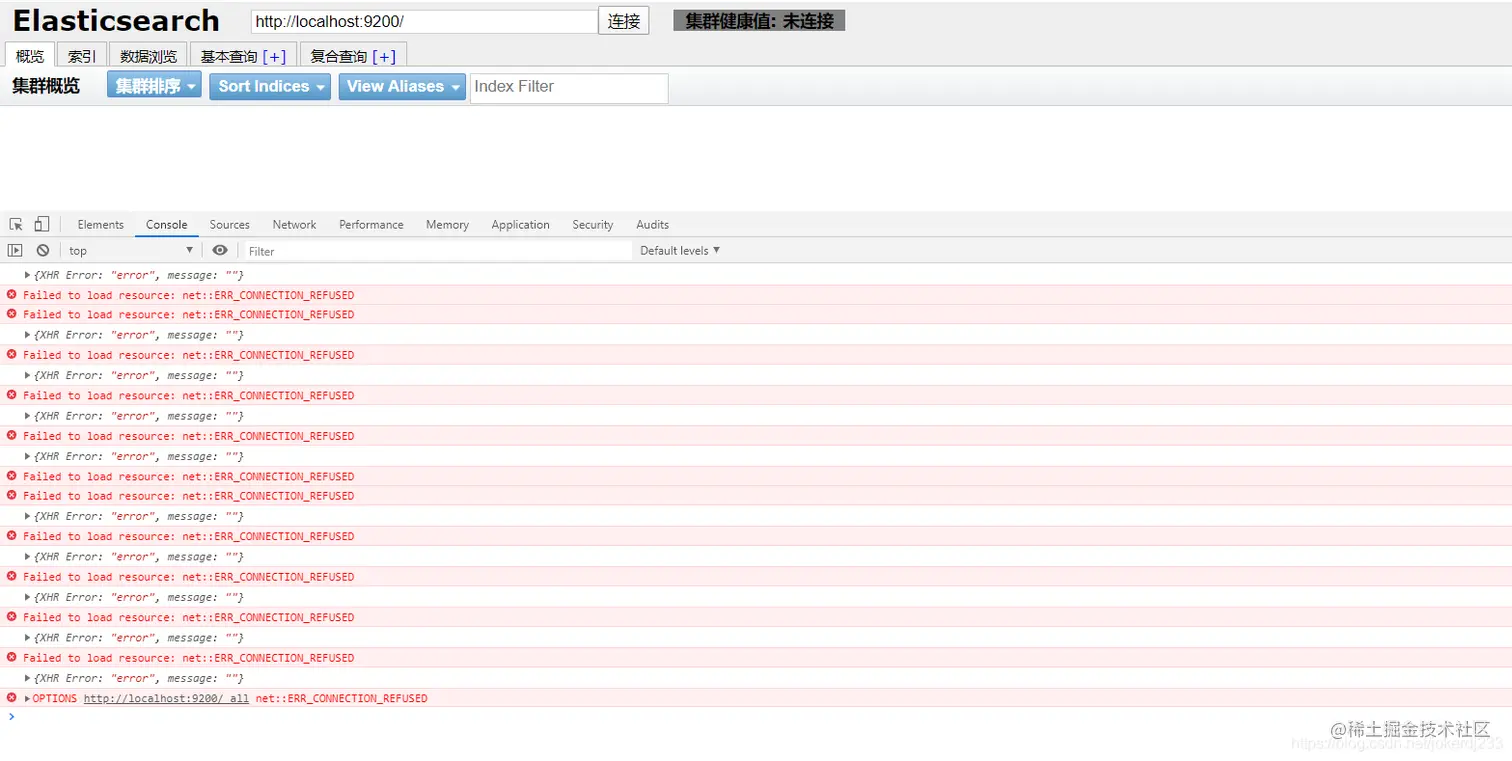1512x761 pixels.
Task: Open the Memory DevTools tab
Action: click(447, 224)
